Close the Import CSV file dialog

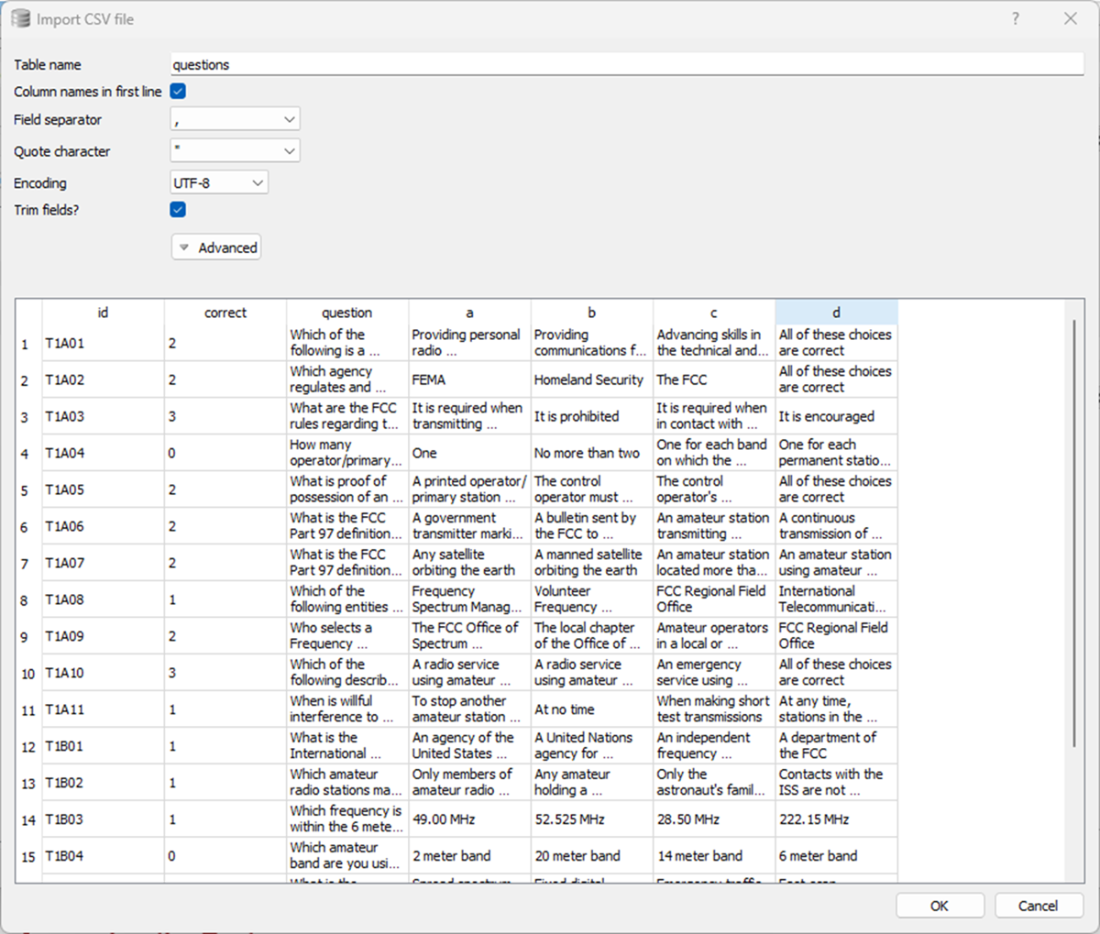click(x=1071, y=19)
